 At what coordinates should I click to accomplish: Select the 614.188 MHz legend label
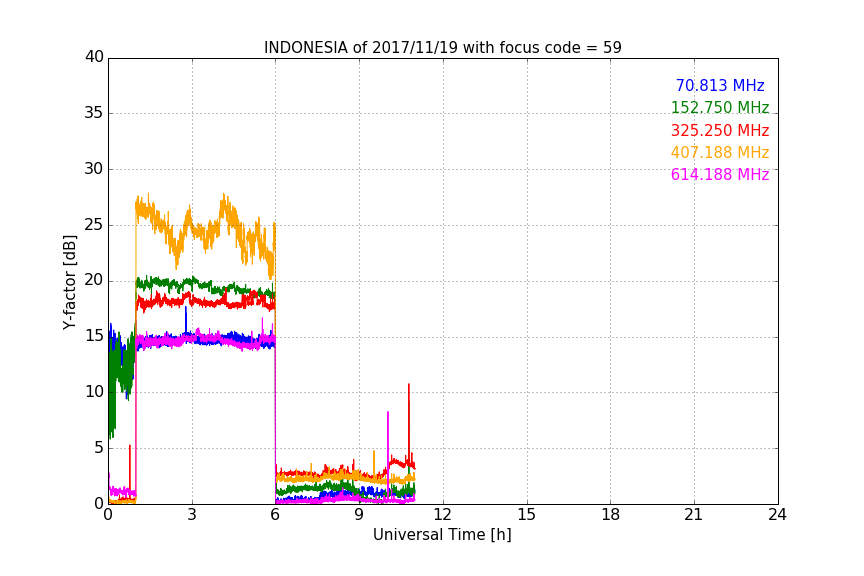720,175
